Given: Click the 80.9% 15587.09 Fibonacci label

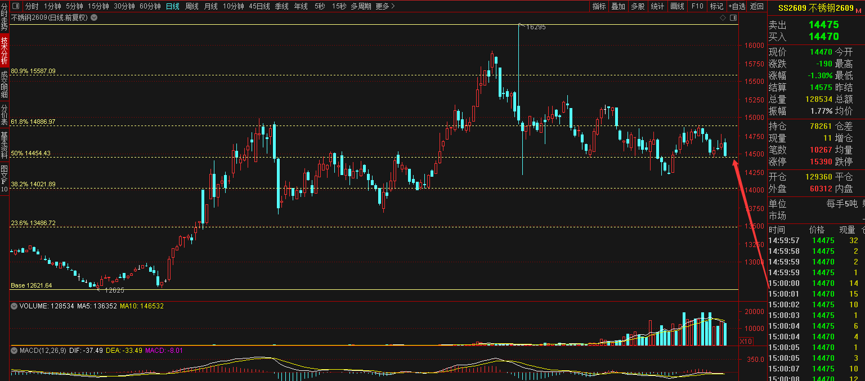Looking at the screenshot, I should coord(34,71).
